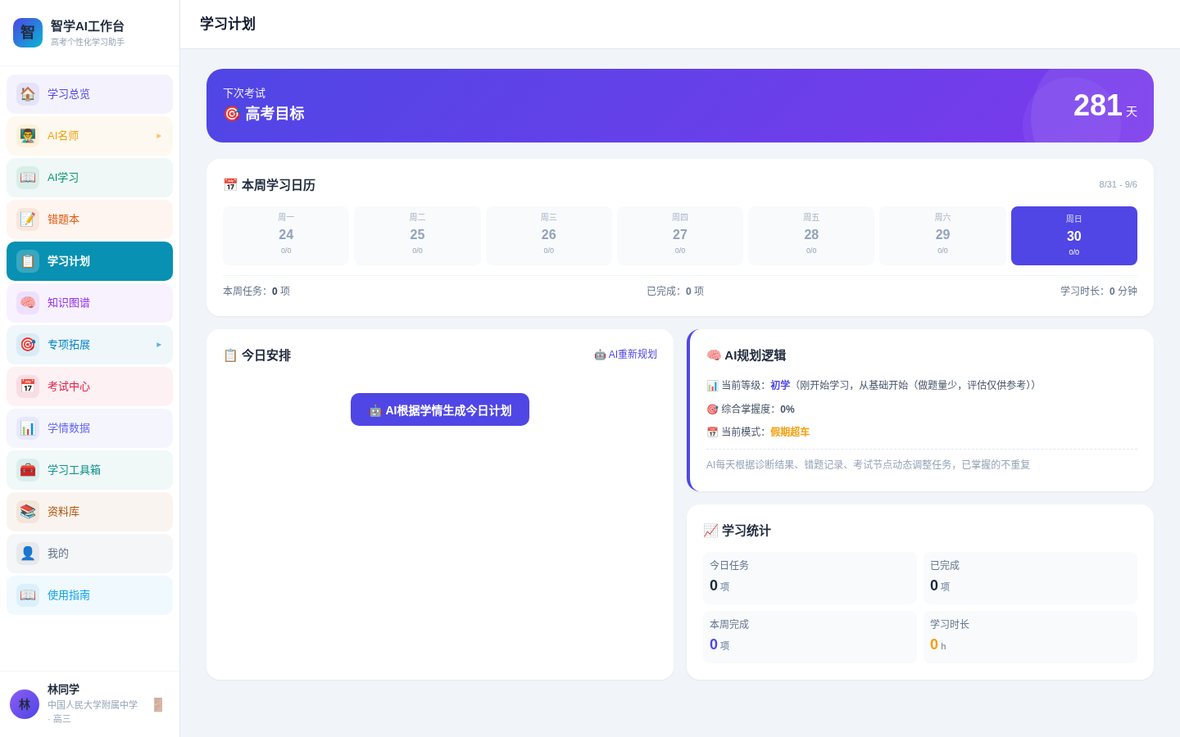
Task: Select Tuesday 25 in the weekly calendar
Action: pos(417,236)
